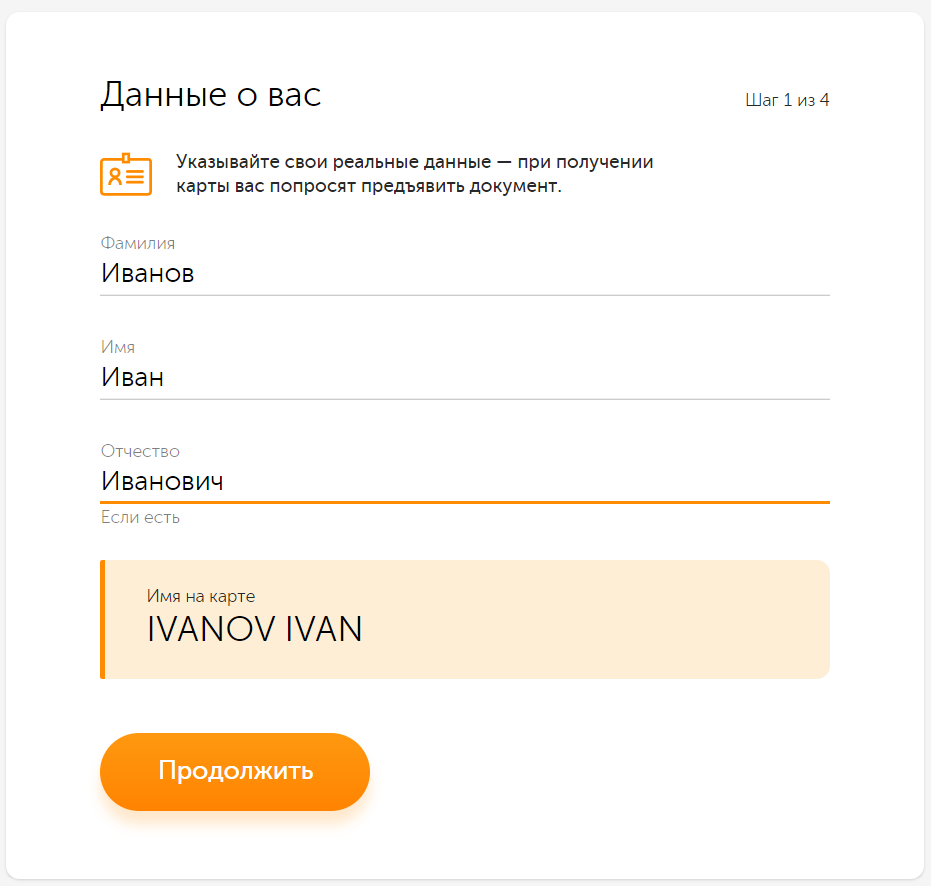Click the ID card badge icon

(x=126, y=175)
